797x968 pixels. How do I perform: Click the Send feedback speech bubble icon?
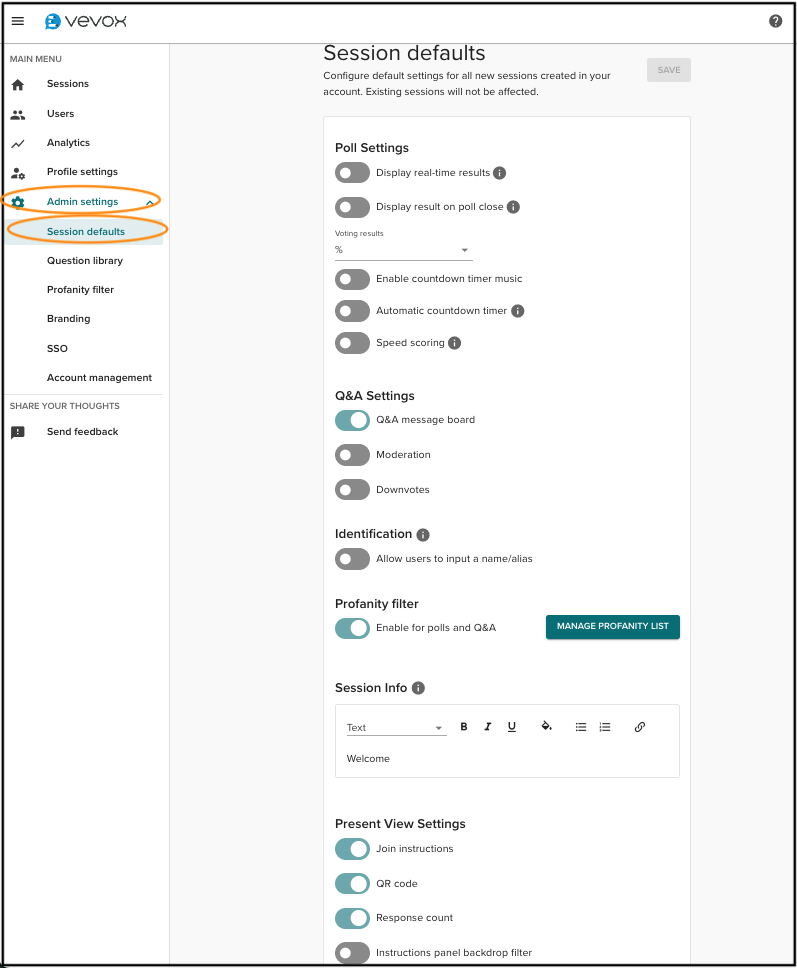click(18, 432)
